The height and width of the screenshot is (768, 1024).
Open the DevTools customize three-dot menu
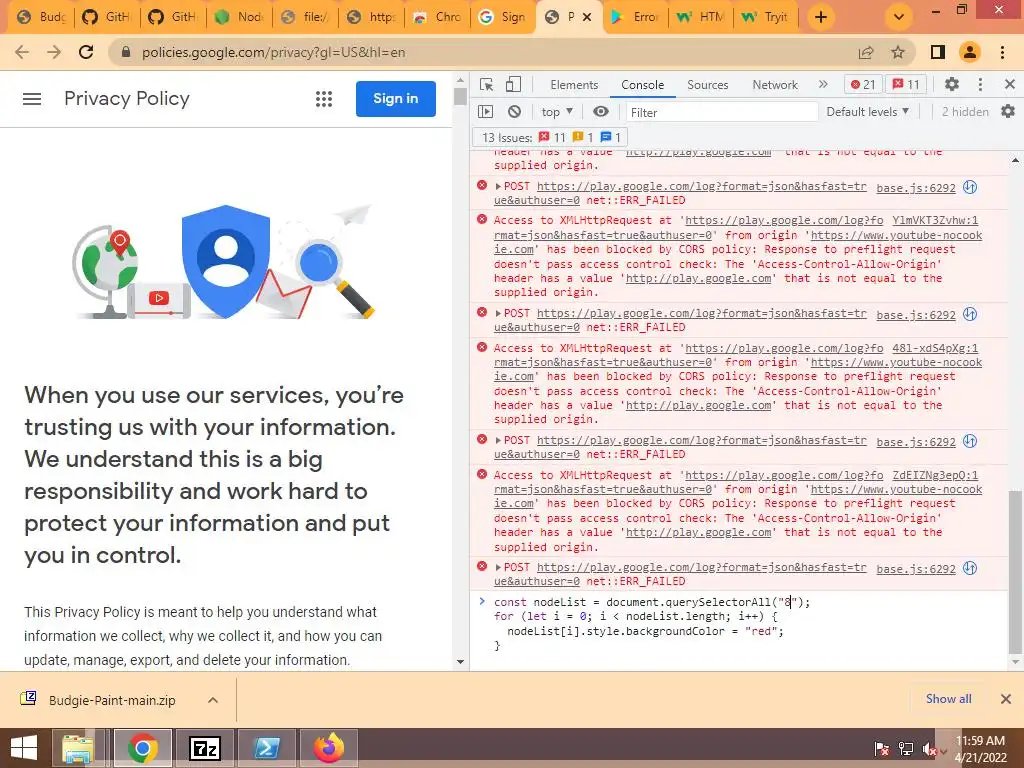pyautogui.click(x=980, y=84)
